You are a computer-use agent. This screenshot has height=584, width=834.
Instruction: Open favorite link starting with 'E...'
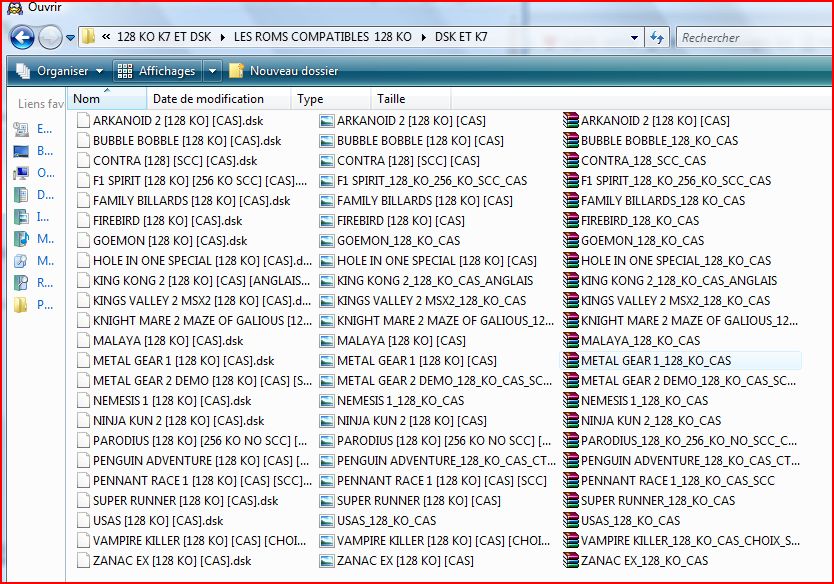pos(33,129)
